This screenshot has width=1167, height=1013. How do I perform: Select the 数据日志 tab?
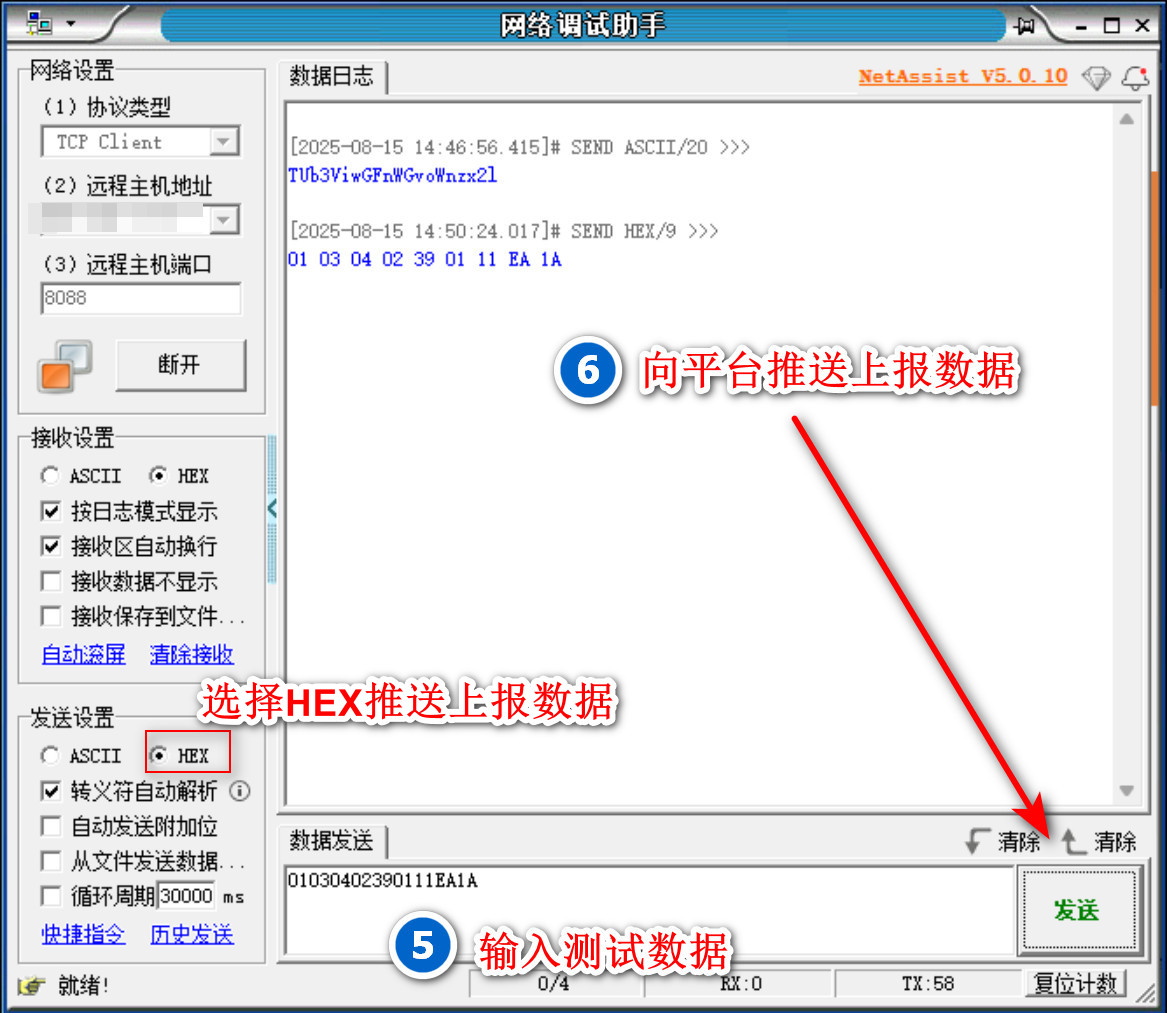pyautogui.click(x=331, y=77)
